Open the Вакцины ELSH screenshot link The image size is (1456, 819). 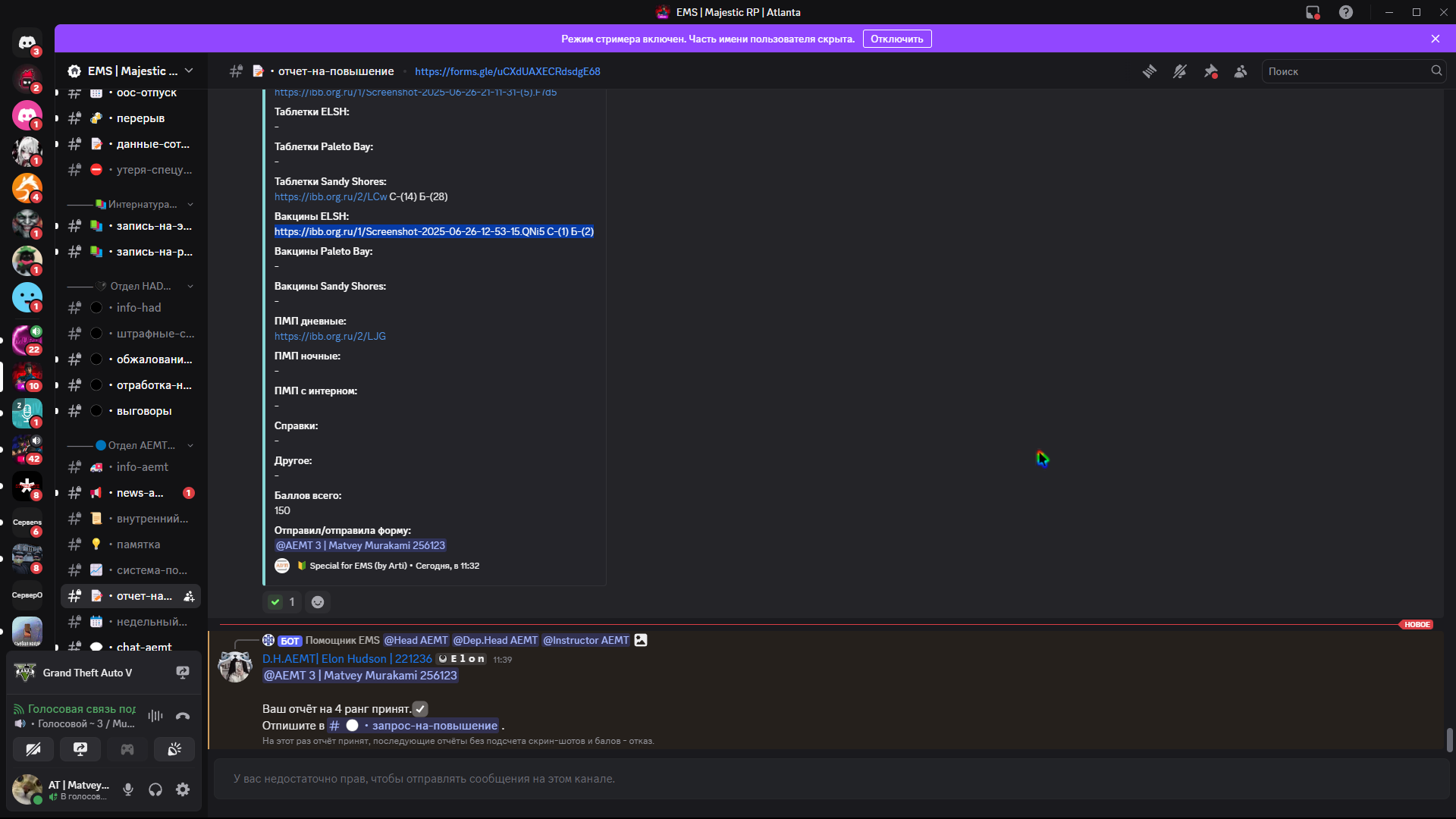[409, 231]
